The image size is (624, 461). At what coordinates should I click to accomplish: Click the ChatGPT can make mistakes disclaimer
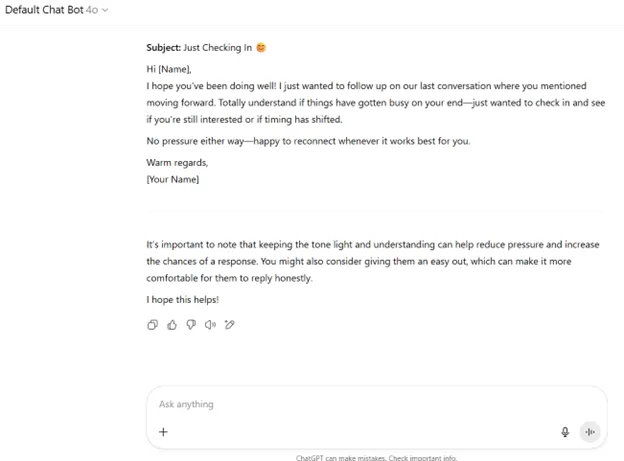pyautogui.click(x=376, y=458)
